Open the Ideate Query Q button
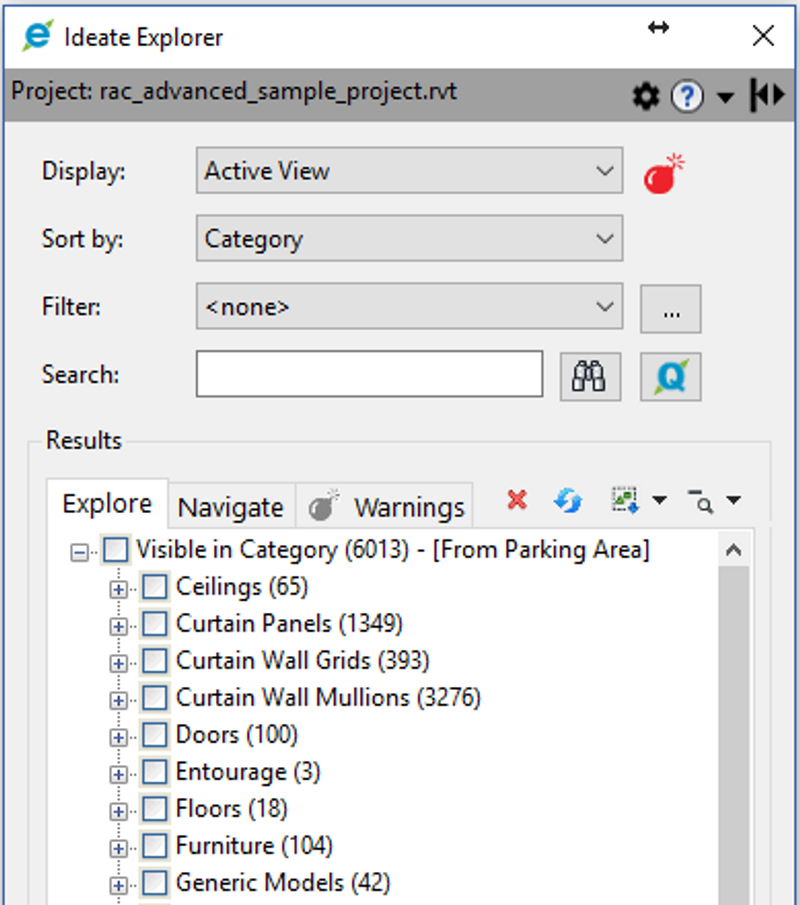 (x=671, y=376)
